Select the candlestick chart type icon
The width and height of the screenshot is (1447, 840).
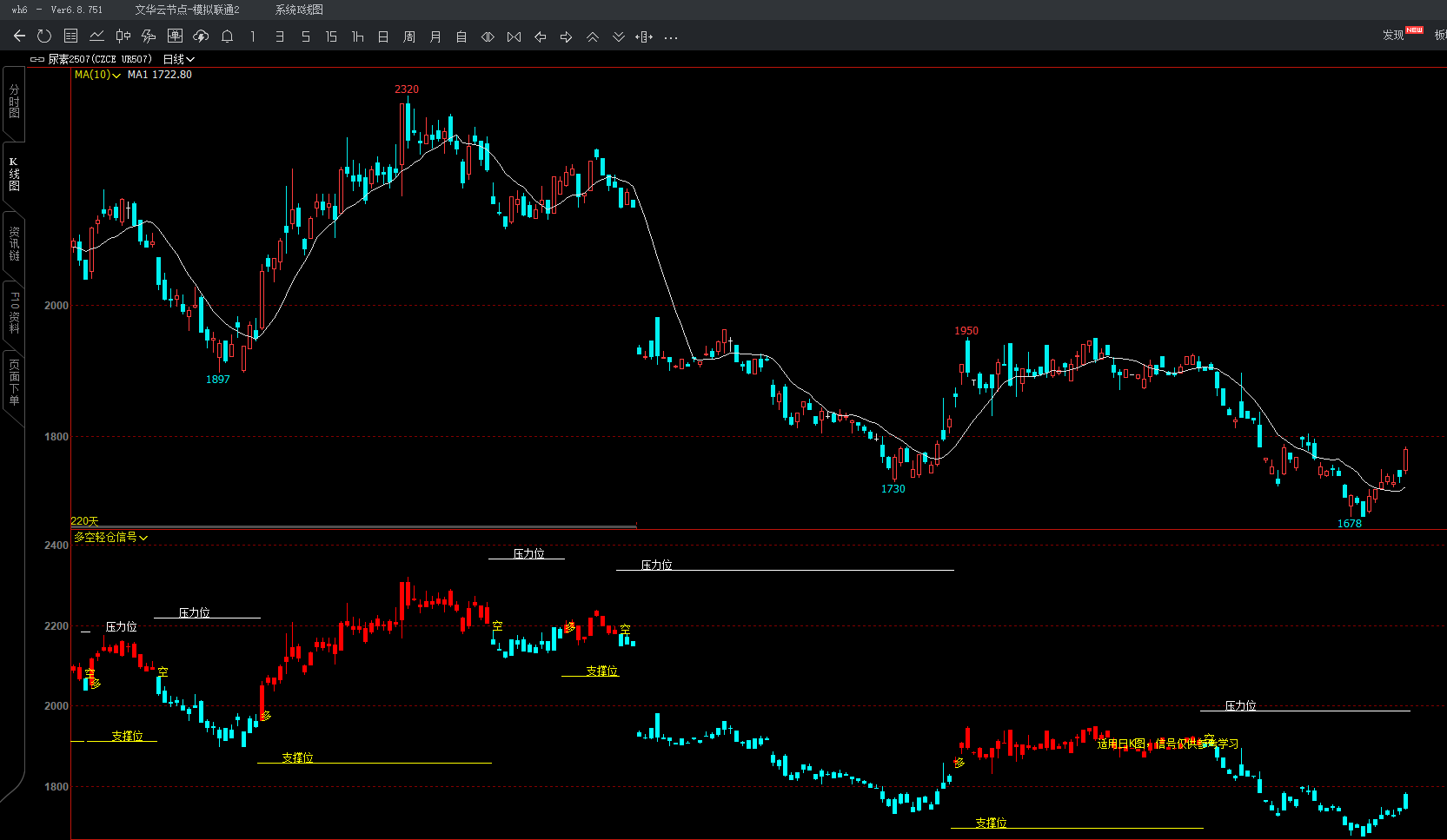tap(123, 36)
